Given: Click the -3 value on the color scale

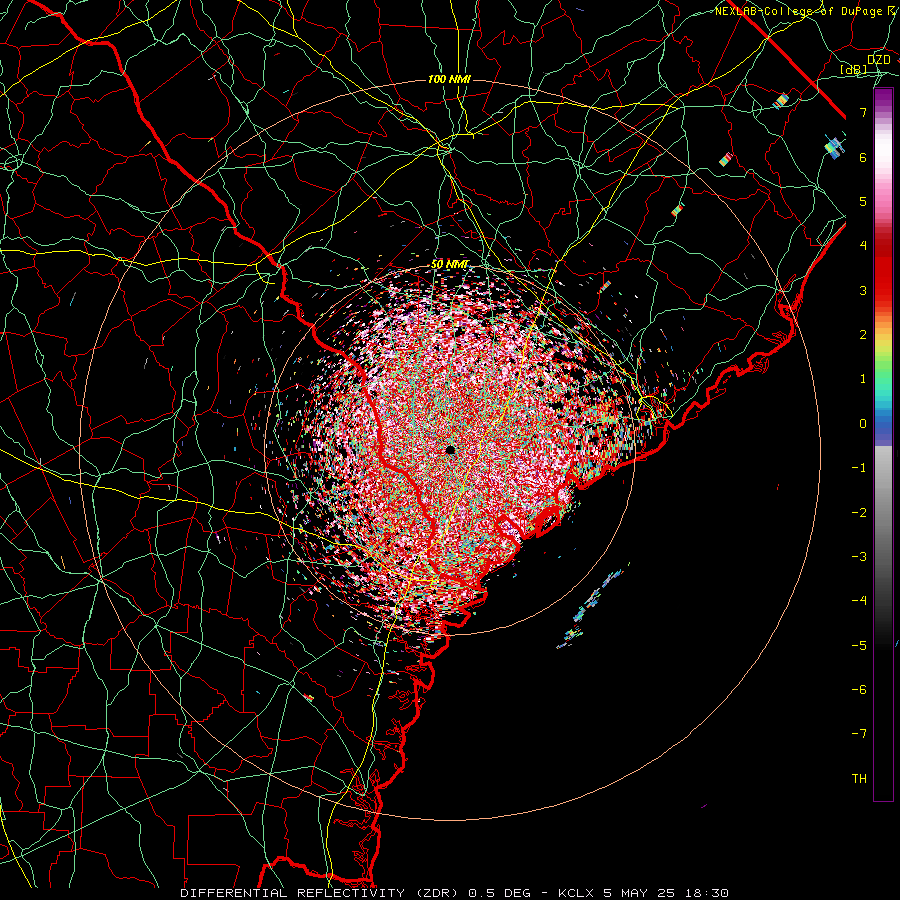Looking at the screenshot, I should tap(859, 557).
